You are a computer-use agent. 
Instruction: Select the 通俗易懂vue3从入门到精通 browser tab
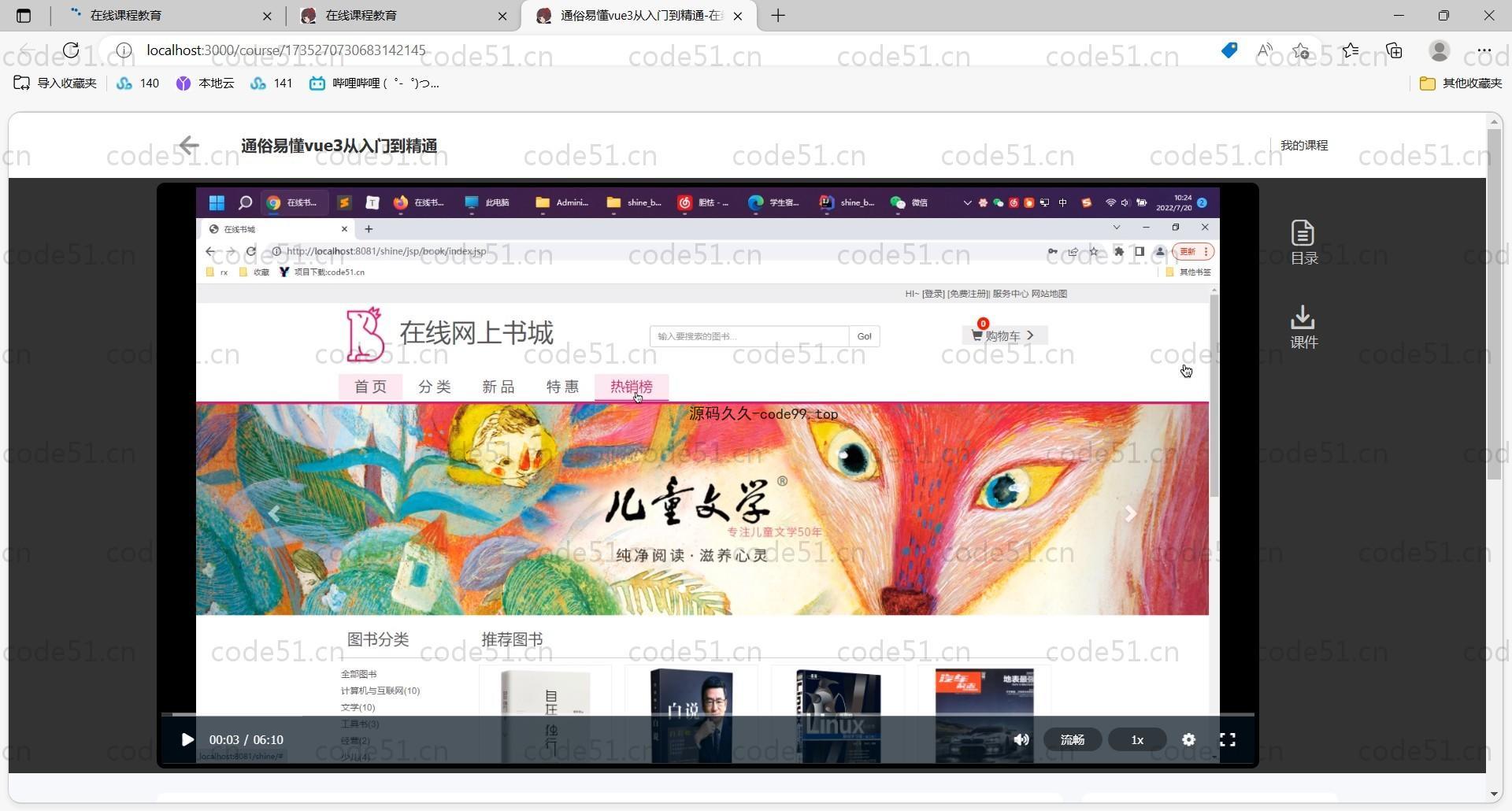pos(638,16)
